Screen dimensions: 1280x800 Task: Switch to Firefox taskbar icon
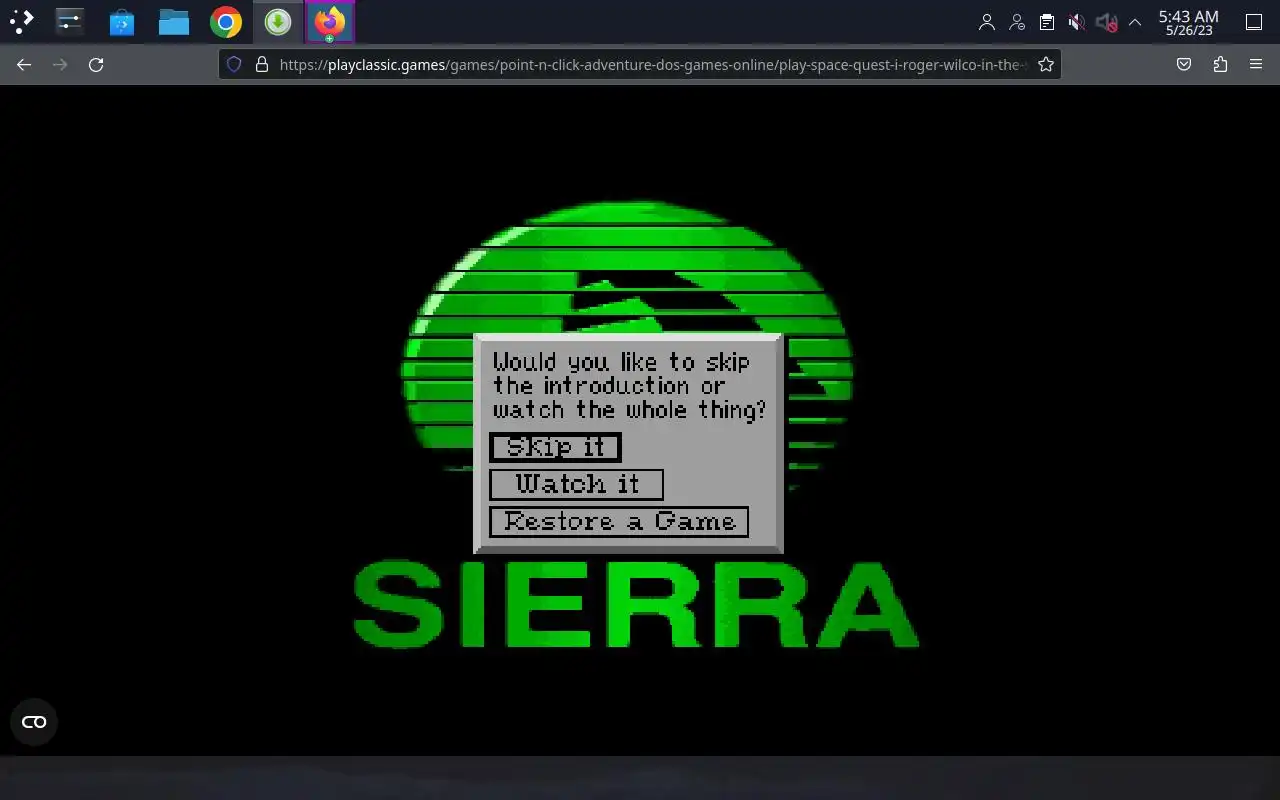coord(330,21)
